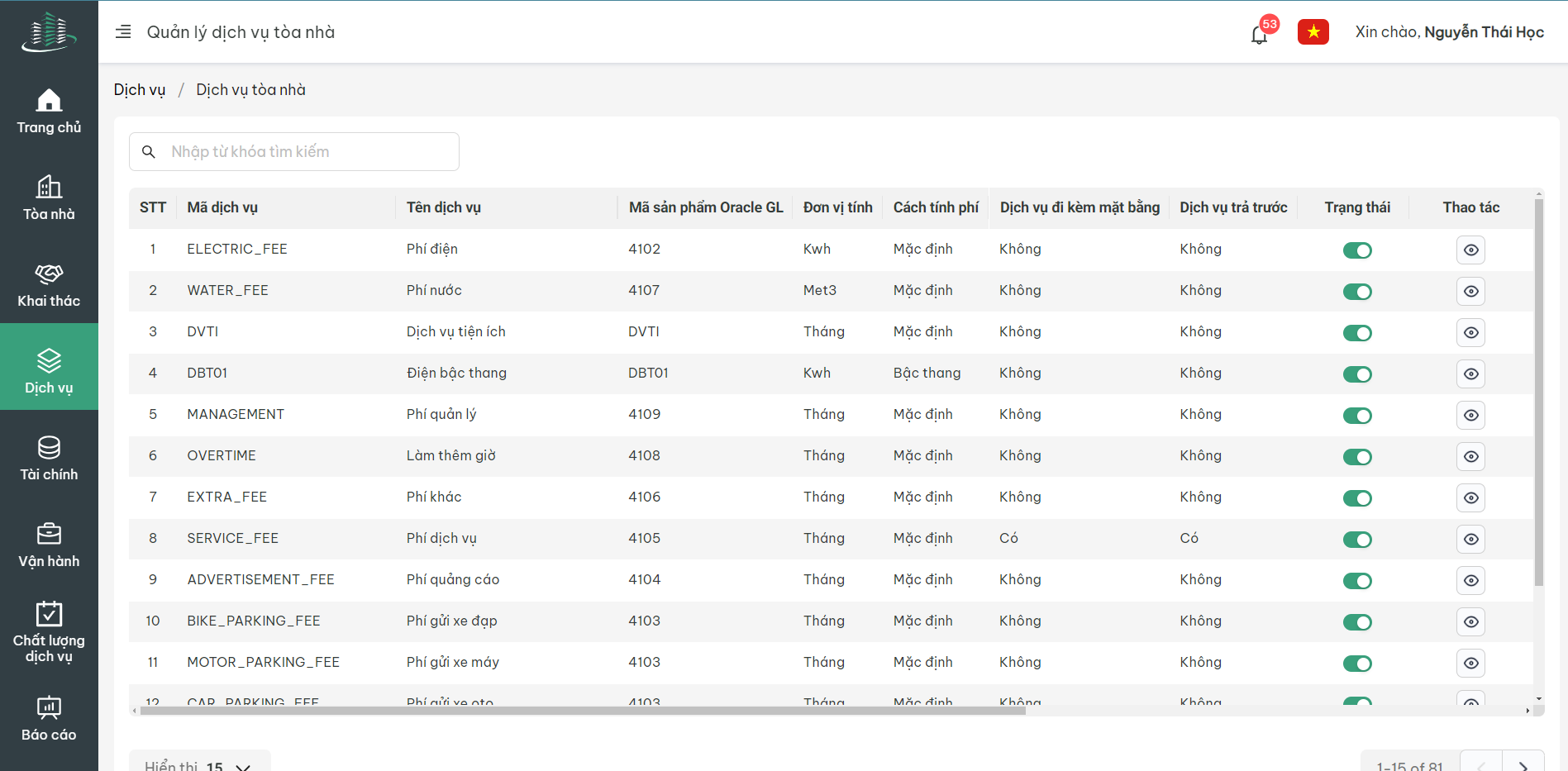Toggle status switch for DBT01
Viewport: 1568px width, 771px height.
[x=1357, y=374]
